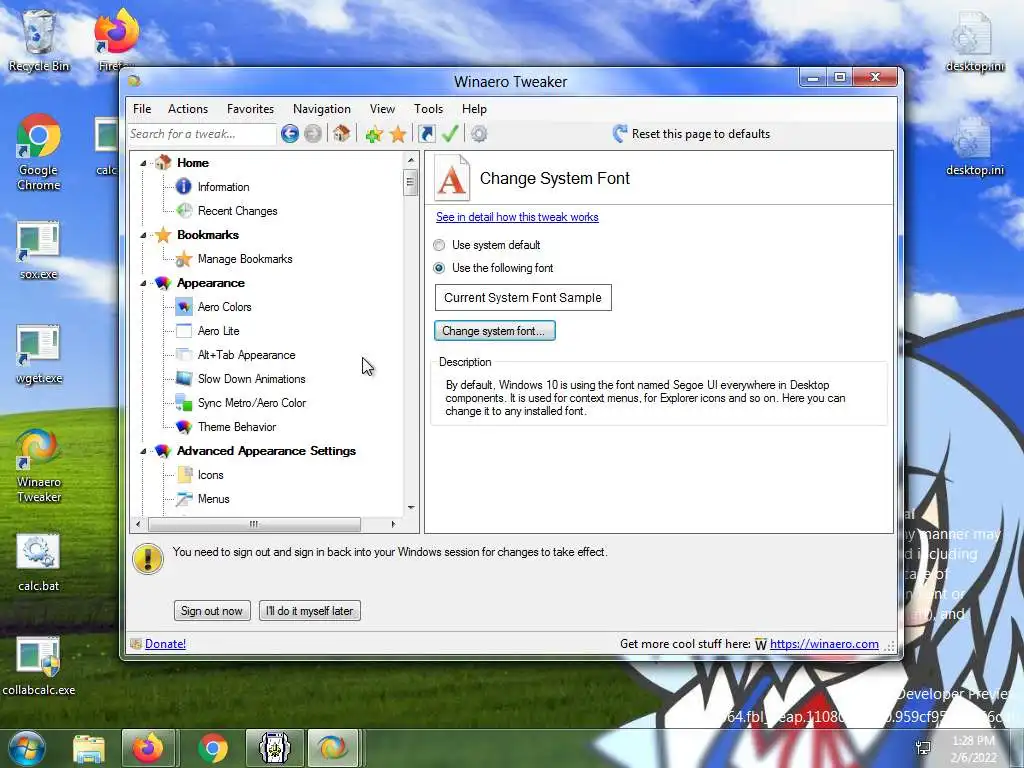
Task: Click Current System Font Sample box
Action: pos(523,298)
